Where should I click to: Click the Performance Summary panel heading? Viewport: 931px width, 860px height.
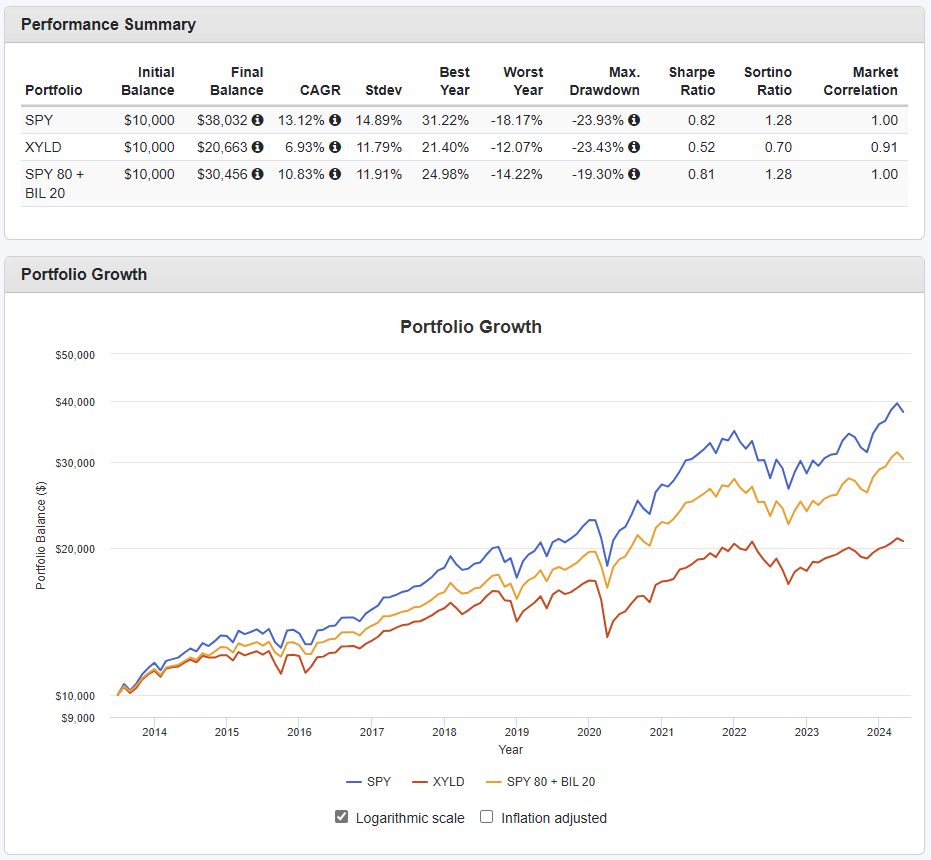(x=108, y=24)
